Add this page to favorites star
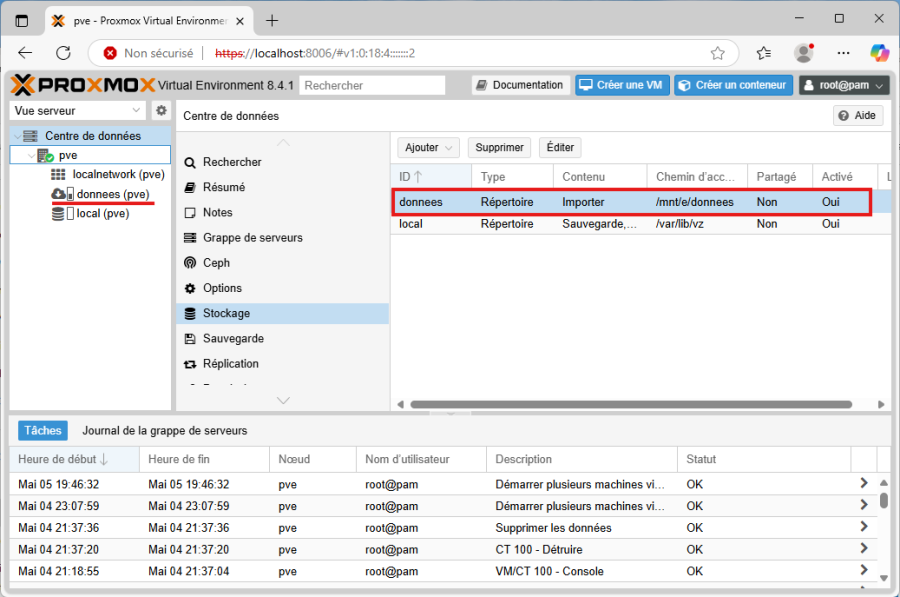The width and height of the screenshot is (900, 597). [717, 53]
